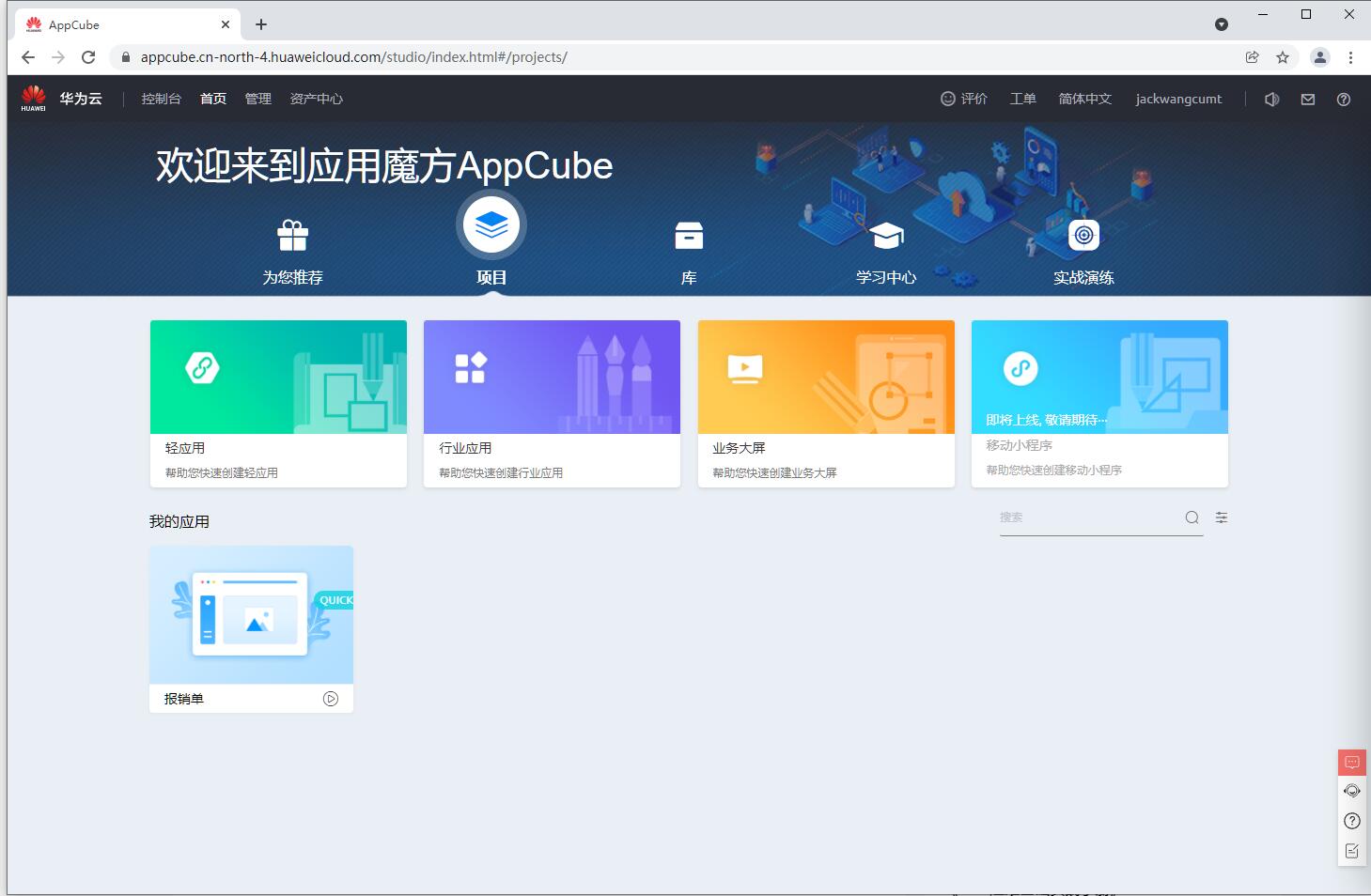The width and height of the screenshot is (1371, 896).
Task: Switch to the AppCube browser tab
Action: [127, 24]
